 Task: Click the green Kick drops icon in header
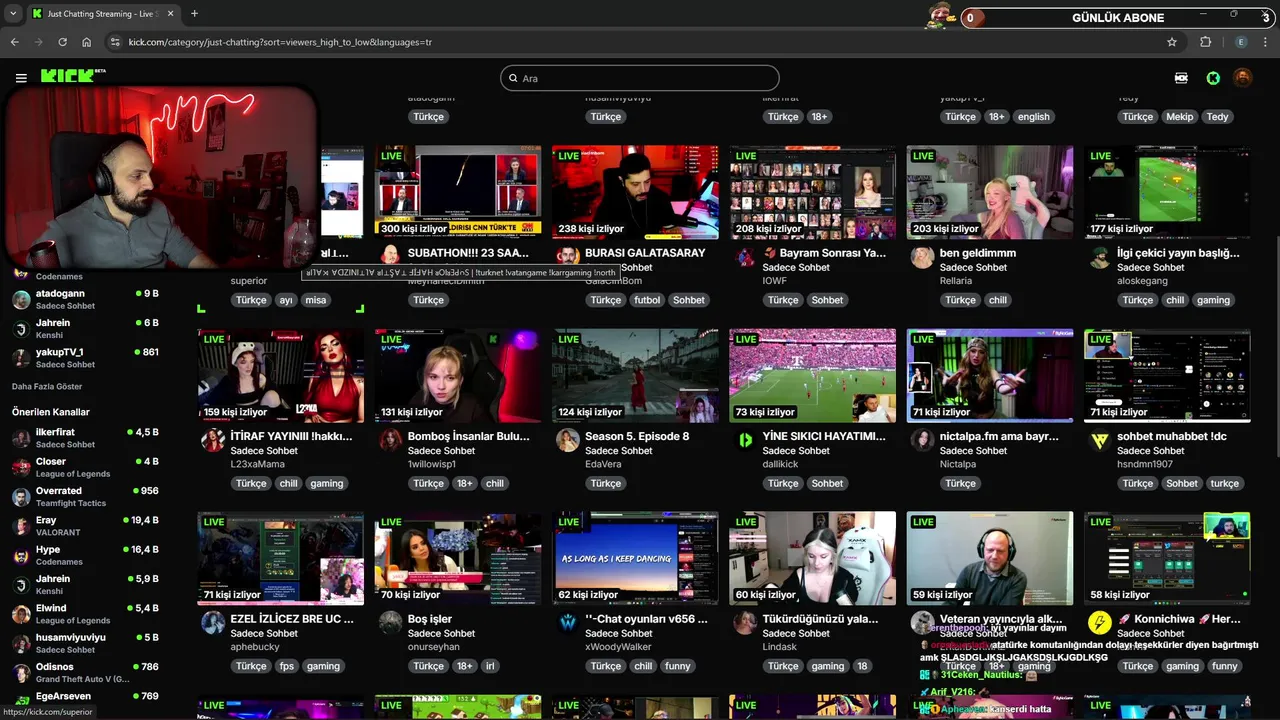(1213, 78)
